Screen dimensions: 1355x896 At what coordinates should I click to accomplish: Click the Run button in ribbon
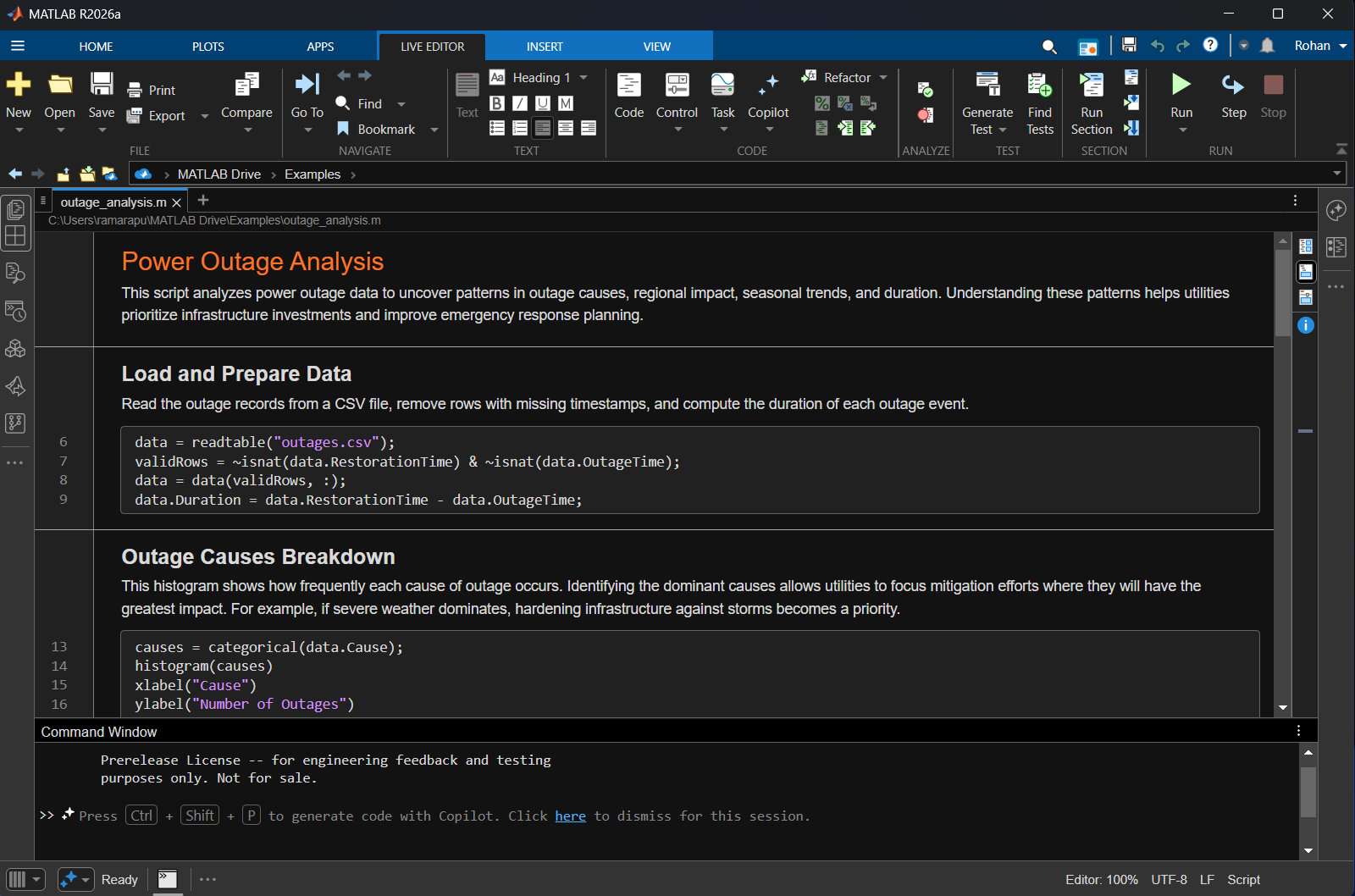tap(1181, 86)
